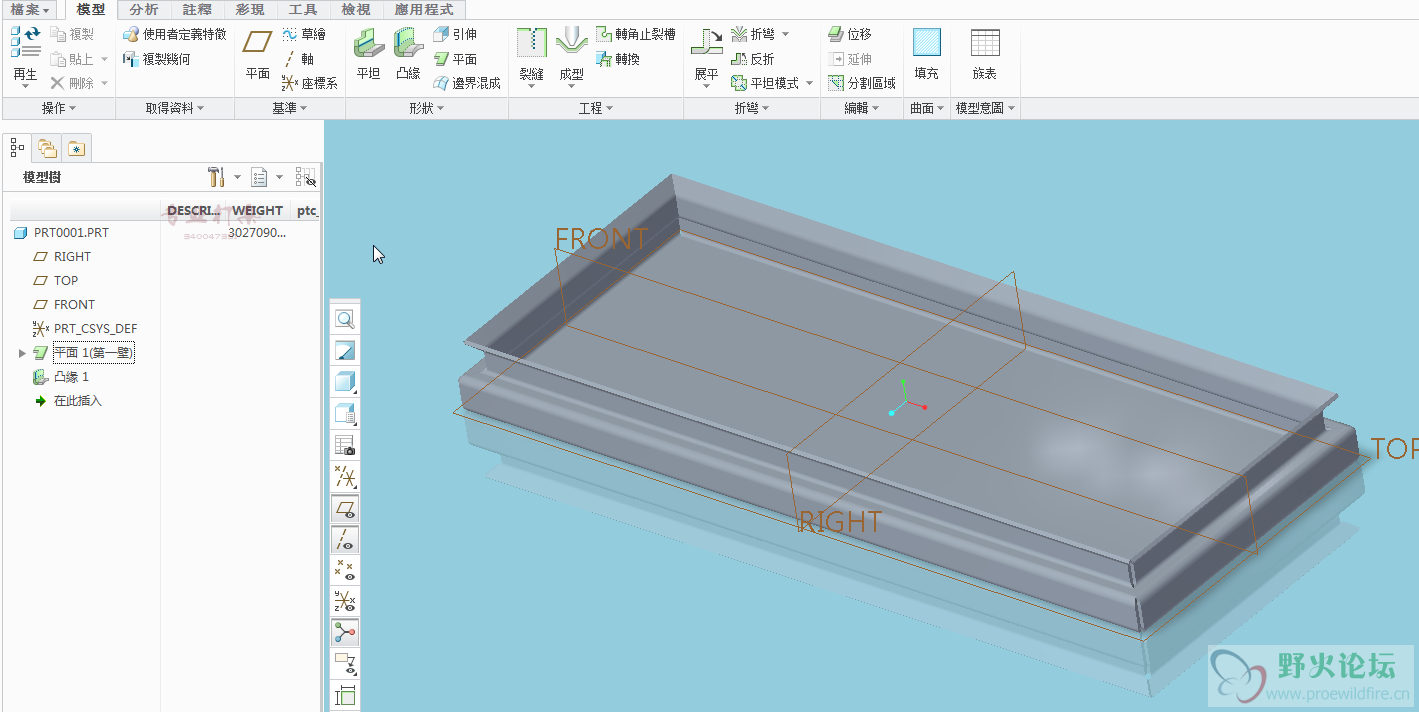This screenshot has height=712, width=1419.
Task: Toggle coordinate system display
Action: pos(345,601)
